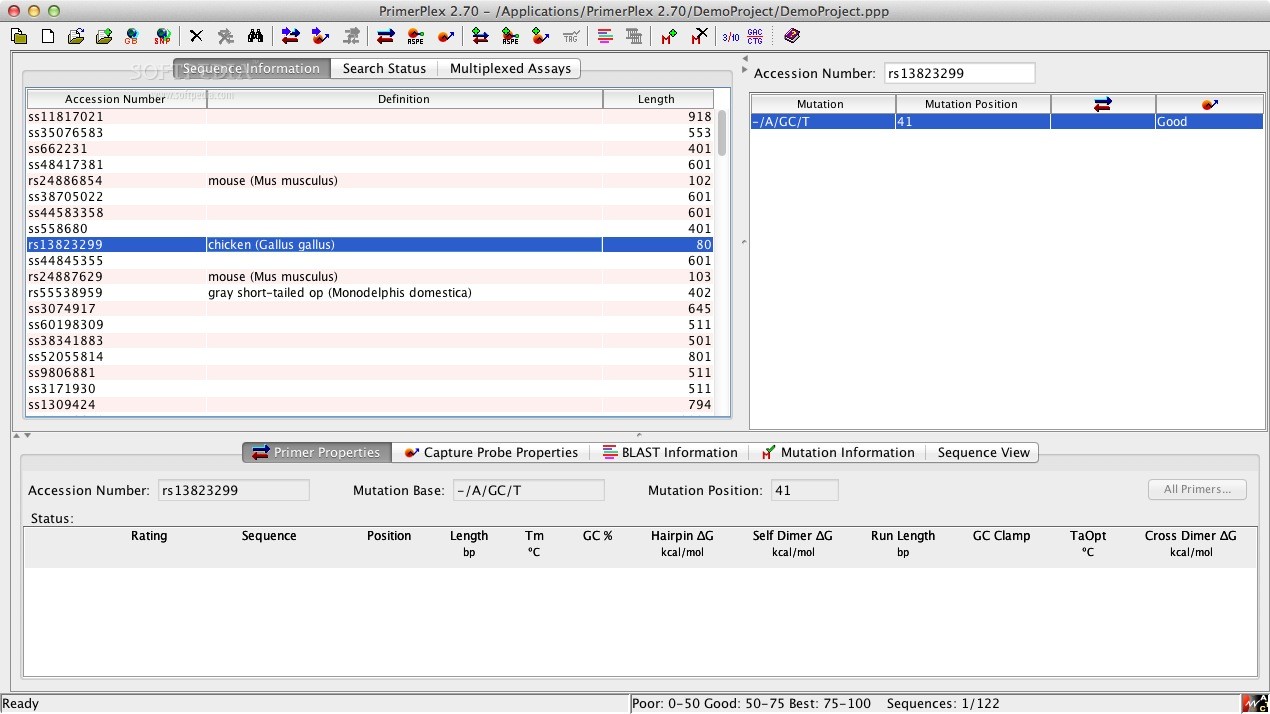Open the Search Status tab
This screenshot has width=1270, height=714.
(x=384, y=68)
